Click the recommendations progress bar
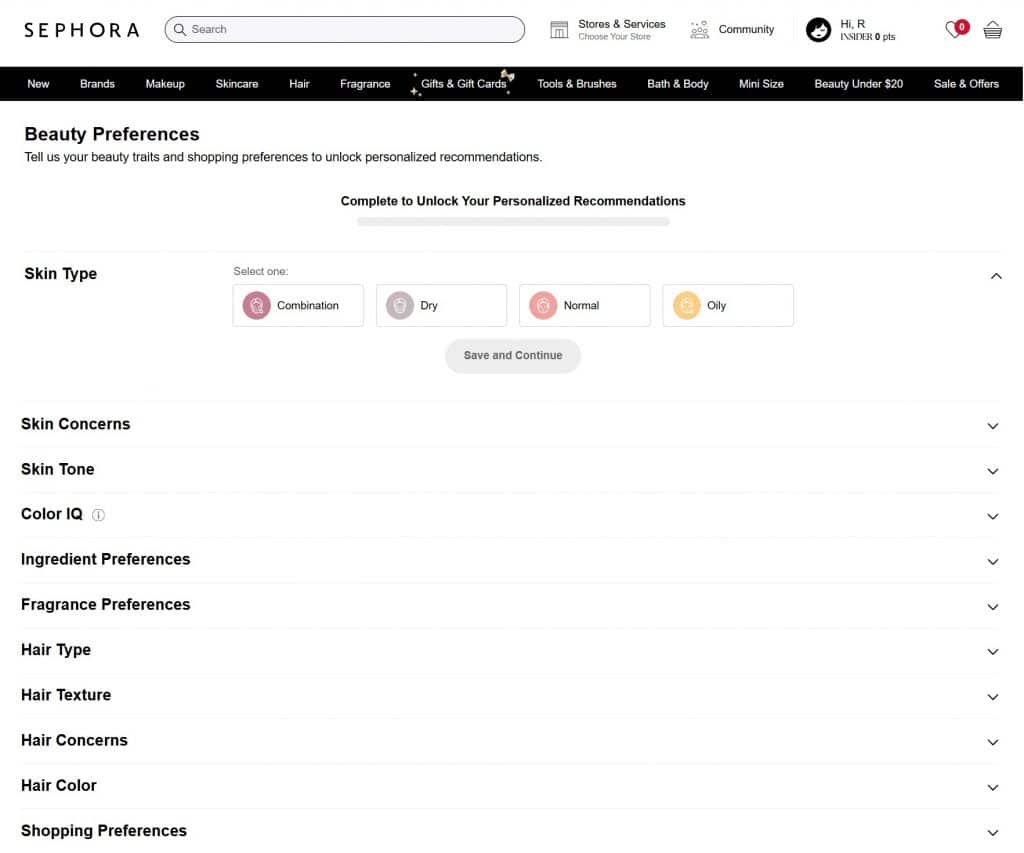Screen dimensions: 1024x853 pyautogui.click(x=512, y=221)
